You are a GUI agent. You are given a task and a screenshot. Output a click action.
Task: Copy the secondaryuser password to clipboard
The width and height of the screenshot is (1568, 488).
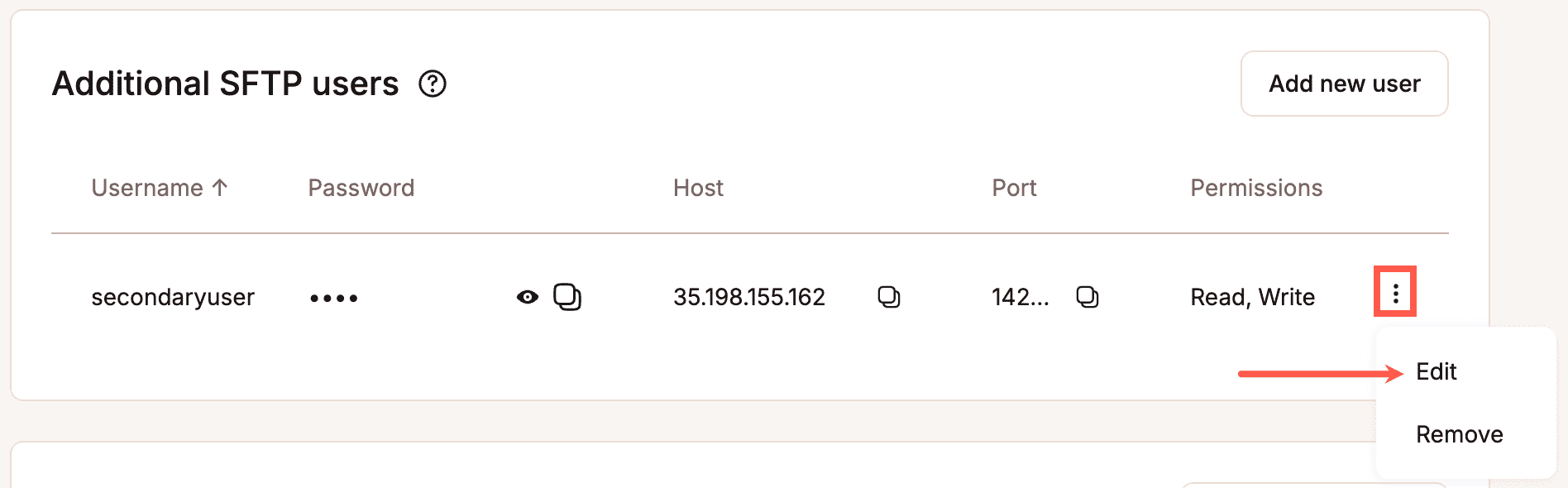[567, 297]
